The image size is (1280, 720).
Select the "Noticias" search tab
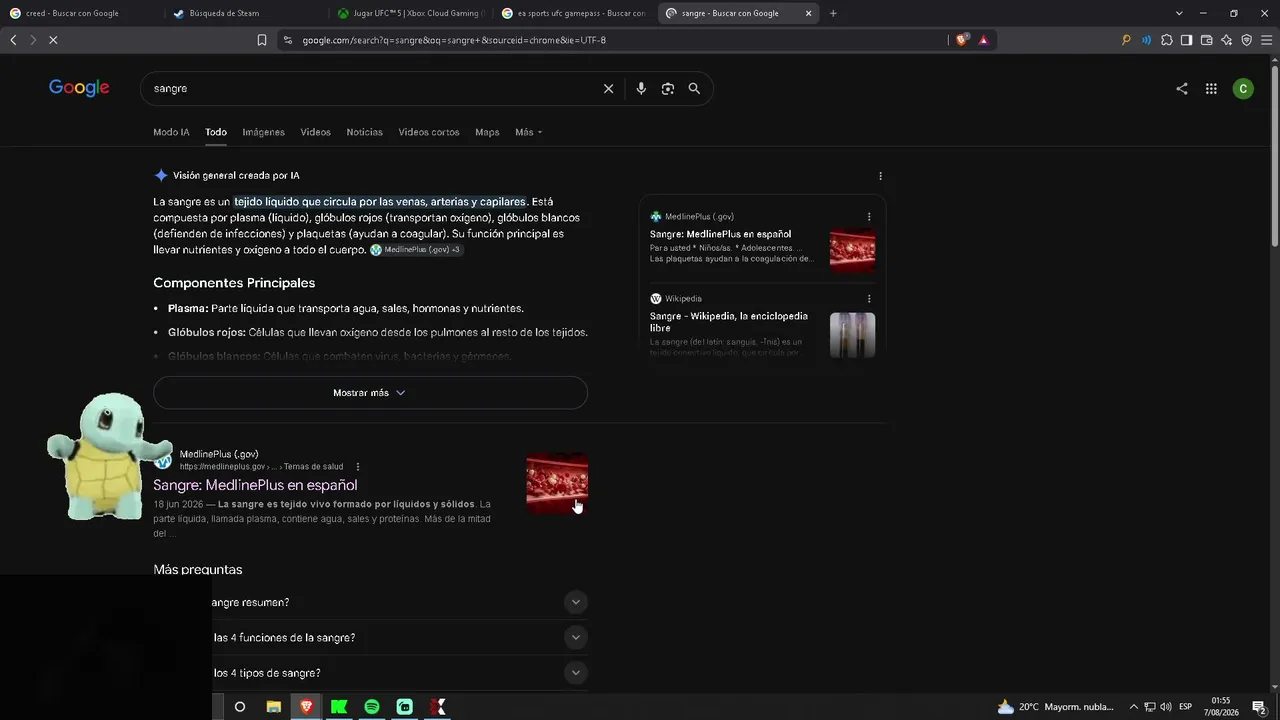coord(364,132)
